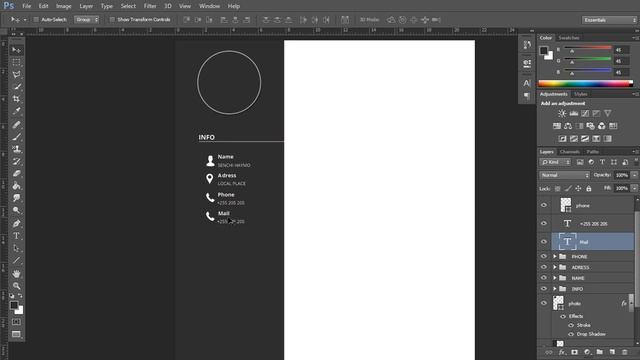Expand the INFO layer group

555,289
